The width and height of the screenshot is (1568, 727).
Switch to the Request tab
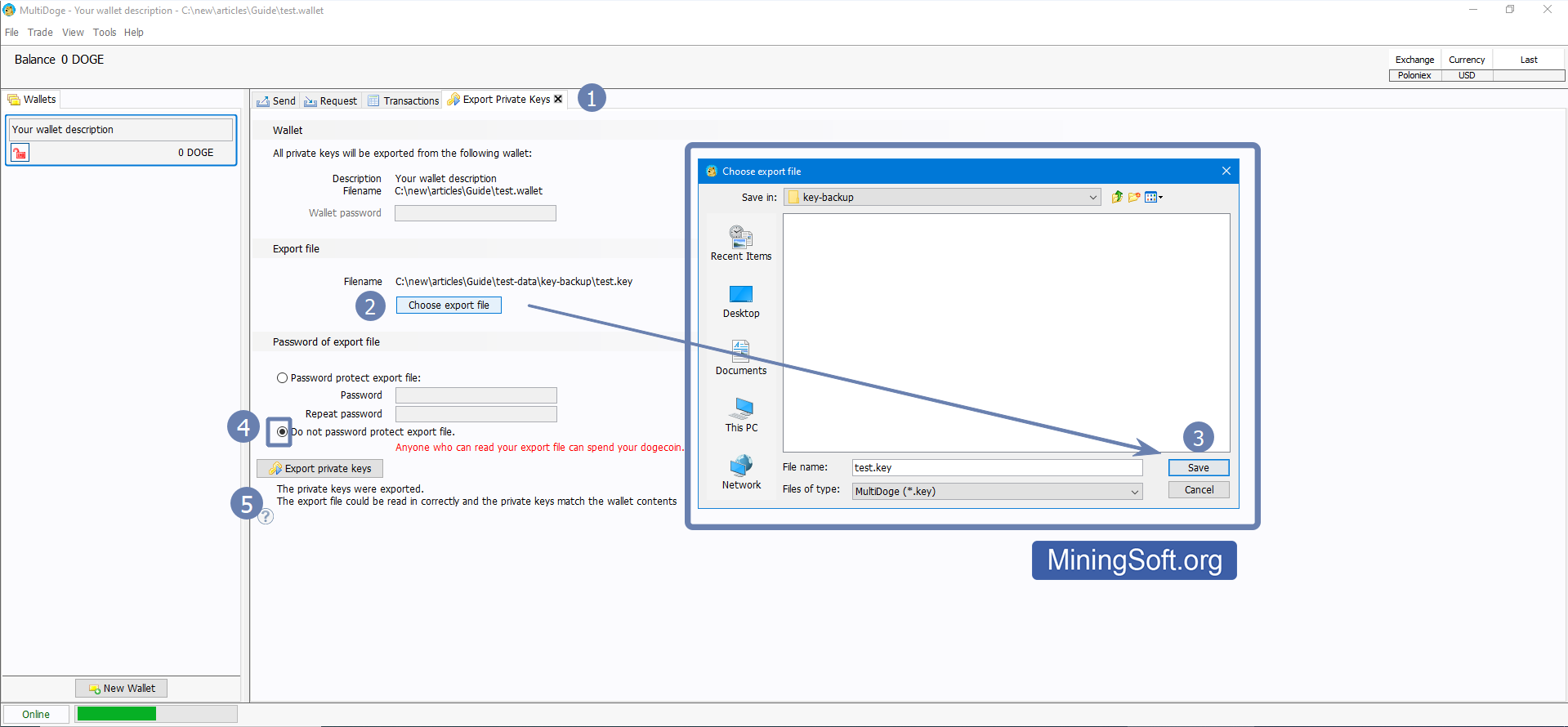tap(330, 100)
